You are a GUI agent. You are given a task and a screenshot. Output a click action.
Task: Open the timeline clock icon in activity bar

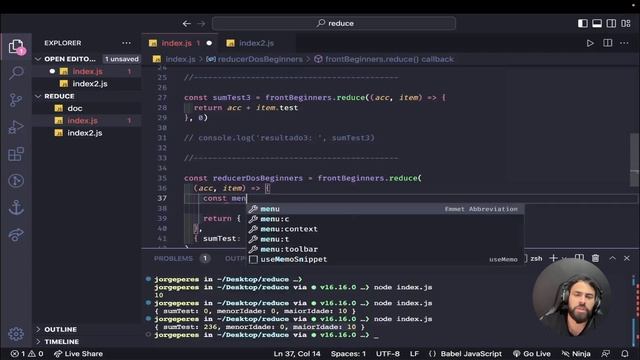point(16,180)
